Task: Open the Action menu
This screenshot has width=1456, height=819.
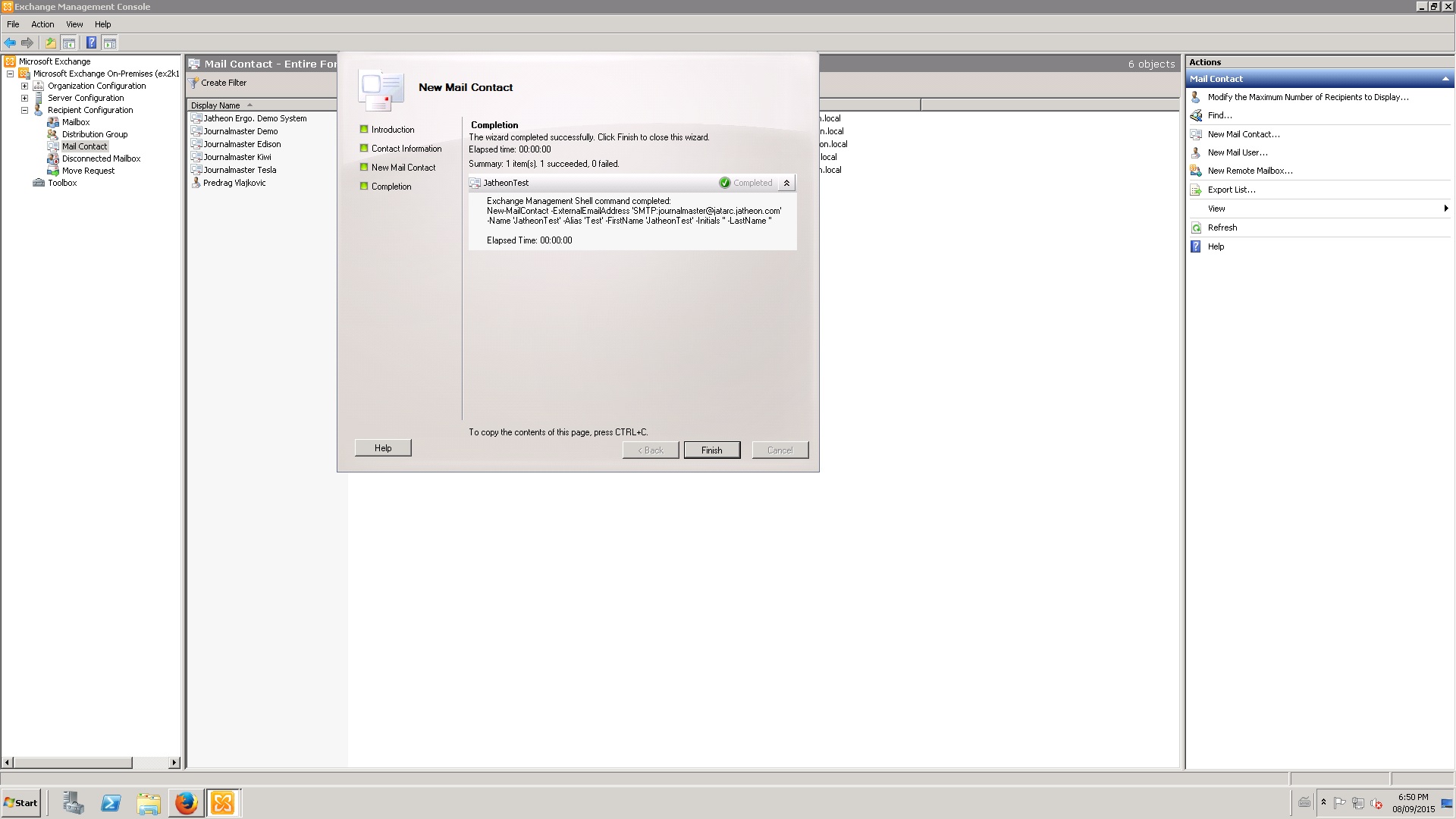Action: click(42, 24)
